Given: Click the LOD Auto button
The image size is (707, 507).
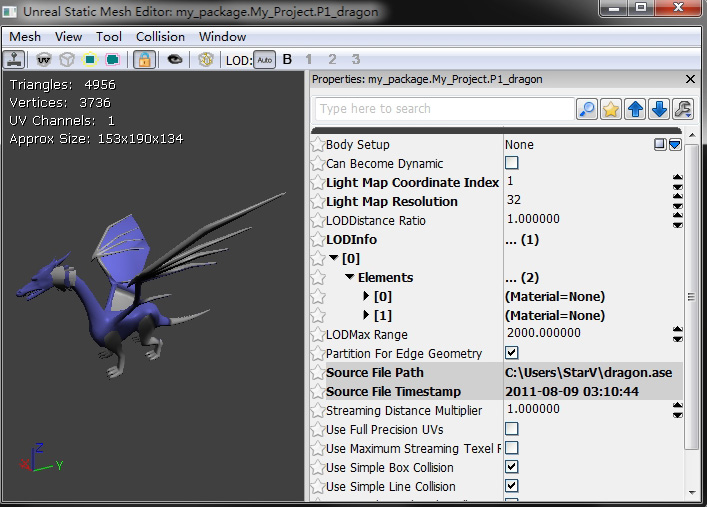Looking at the screenshot, I should [264, 60].
